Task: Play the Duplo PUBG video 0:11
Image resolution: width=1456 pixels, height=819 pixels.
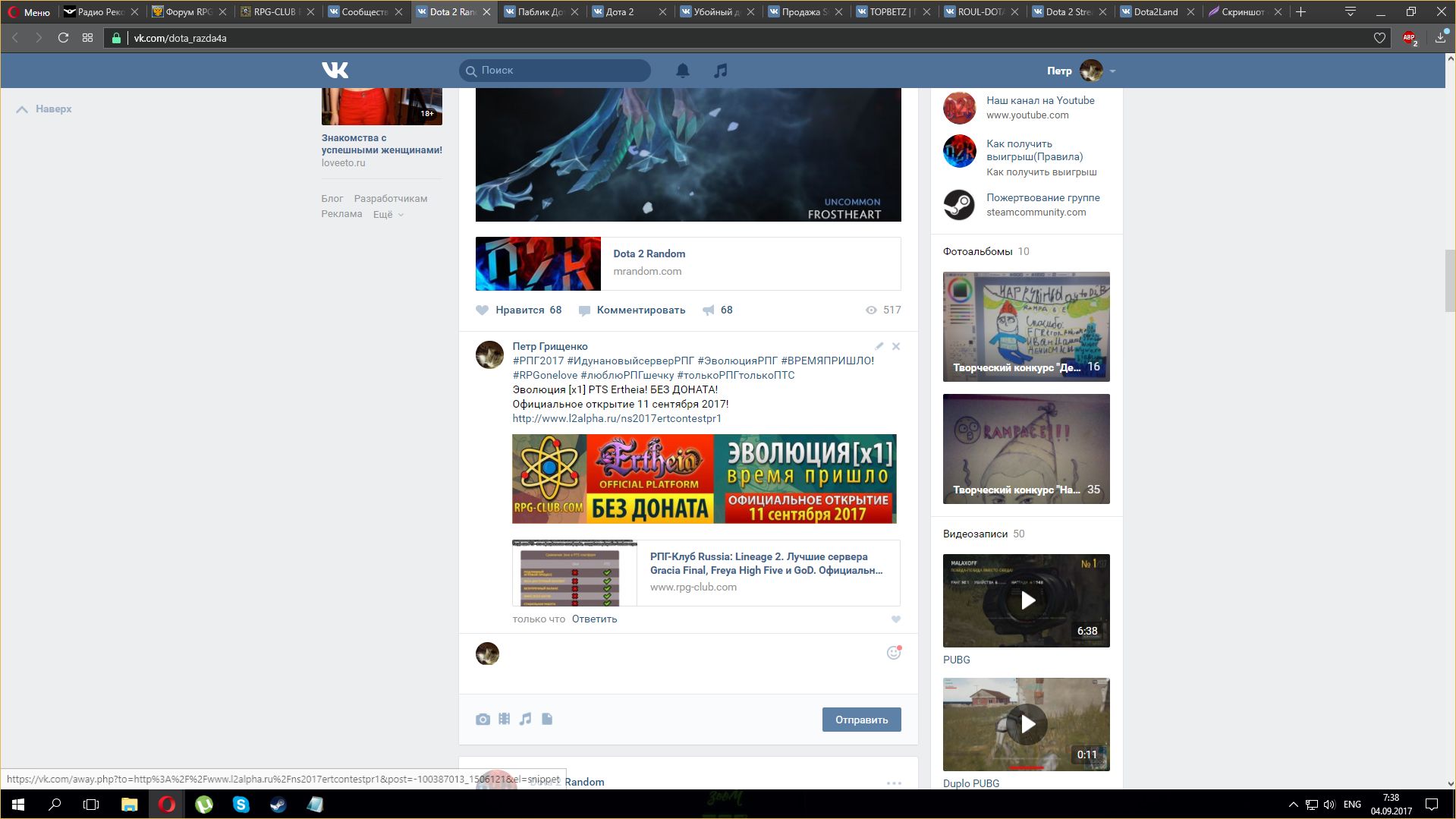Action: tap(1026, 724)
